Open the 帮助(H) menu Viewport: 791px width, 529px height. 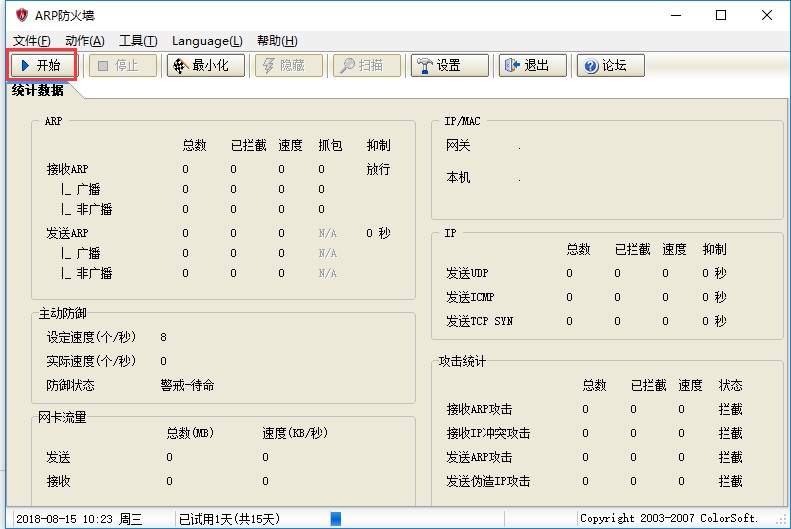tap(277, 41)
